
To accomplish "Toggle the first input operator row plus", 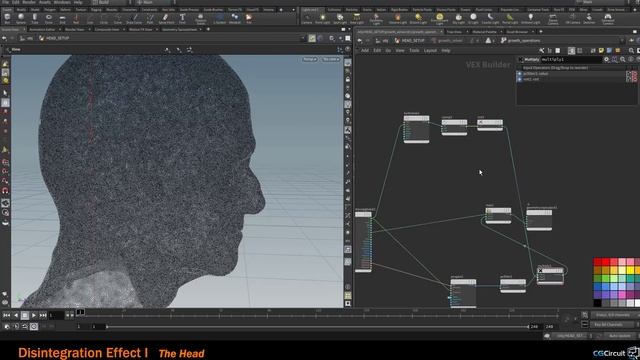I will coord(520,74).
